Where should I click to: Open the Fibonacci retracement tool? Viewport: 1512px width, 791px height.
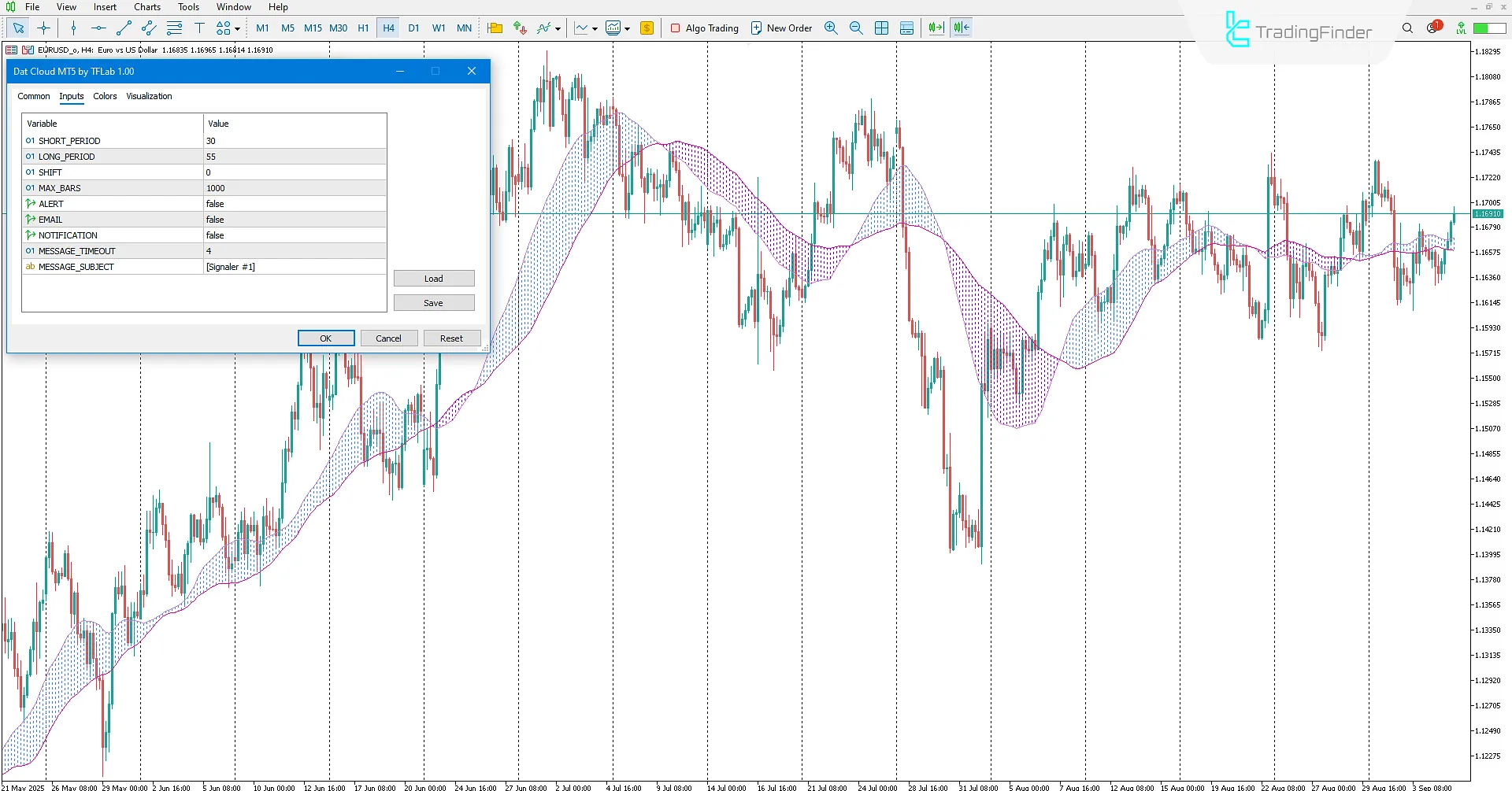pyautogui.click(x=175, y=28)
